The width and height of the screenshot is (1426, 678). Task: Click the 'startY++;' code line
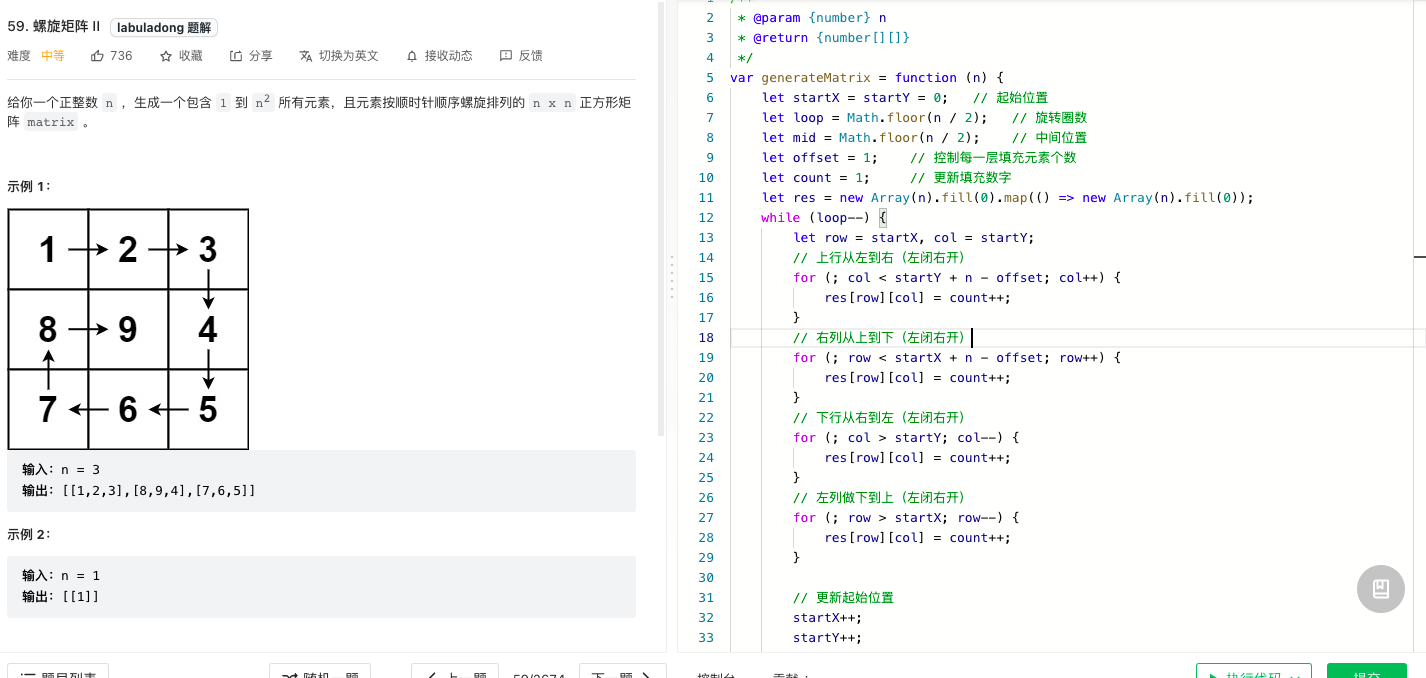pos(827,637)
